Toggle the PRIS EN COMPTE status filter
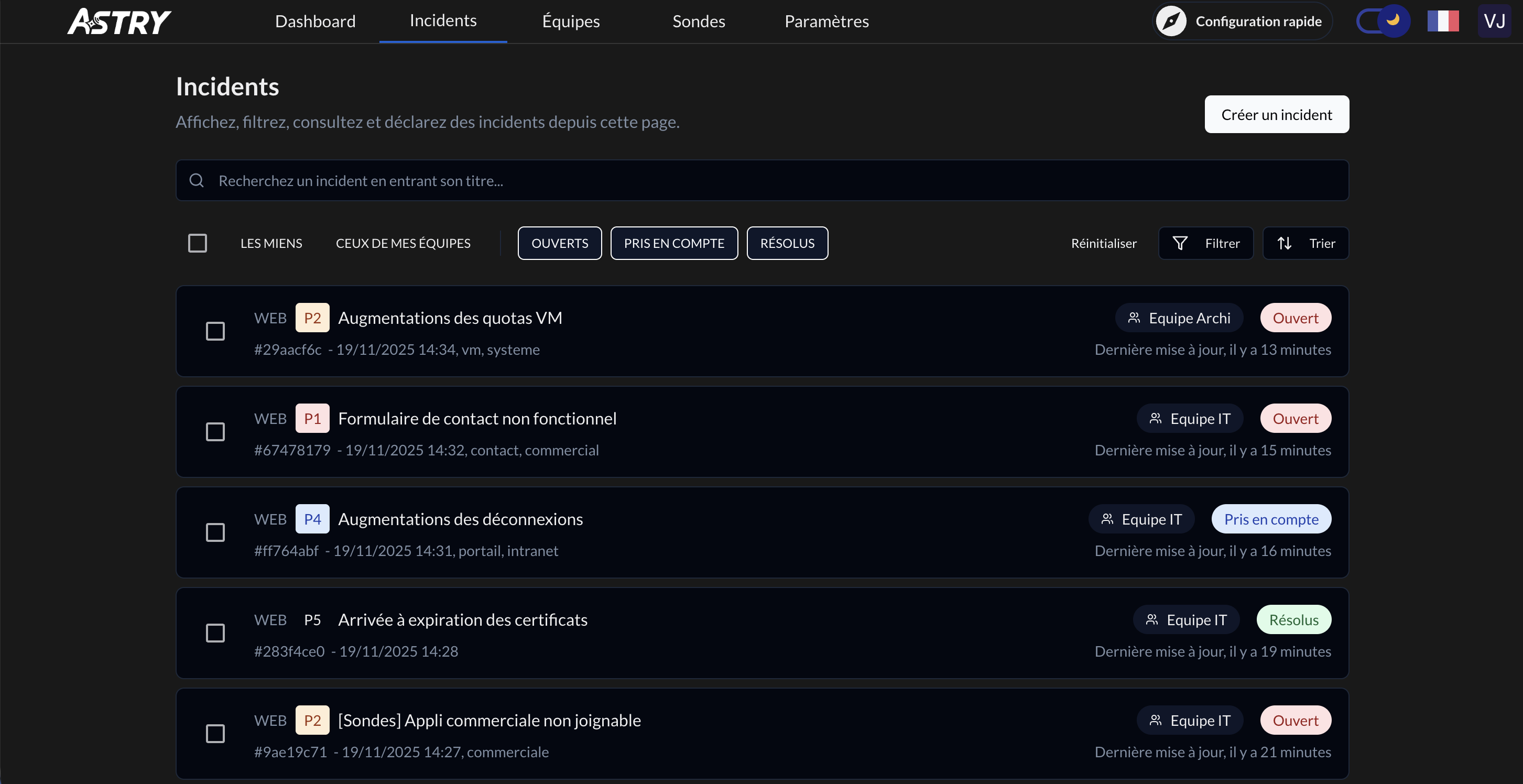 (674, 243)
